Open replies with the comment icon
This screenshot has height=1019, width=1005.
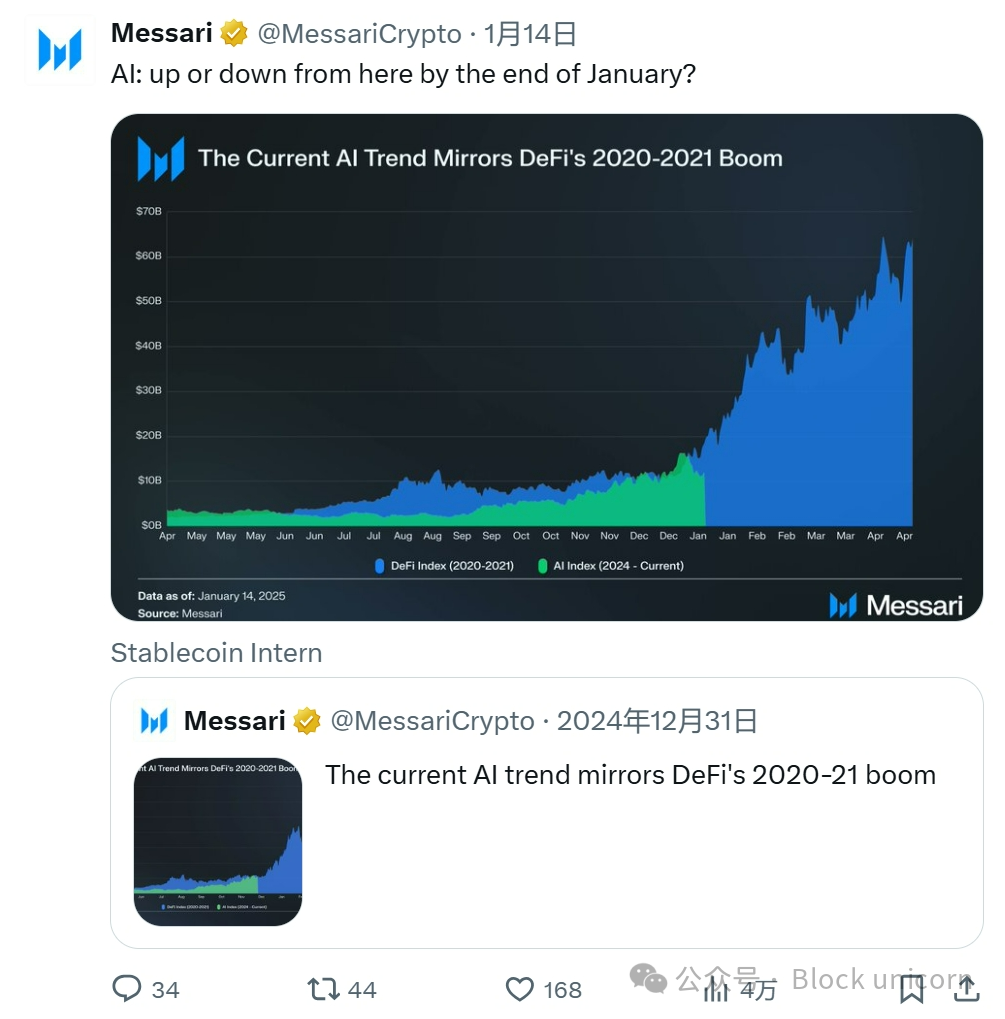coord(127,989)
